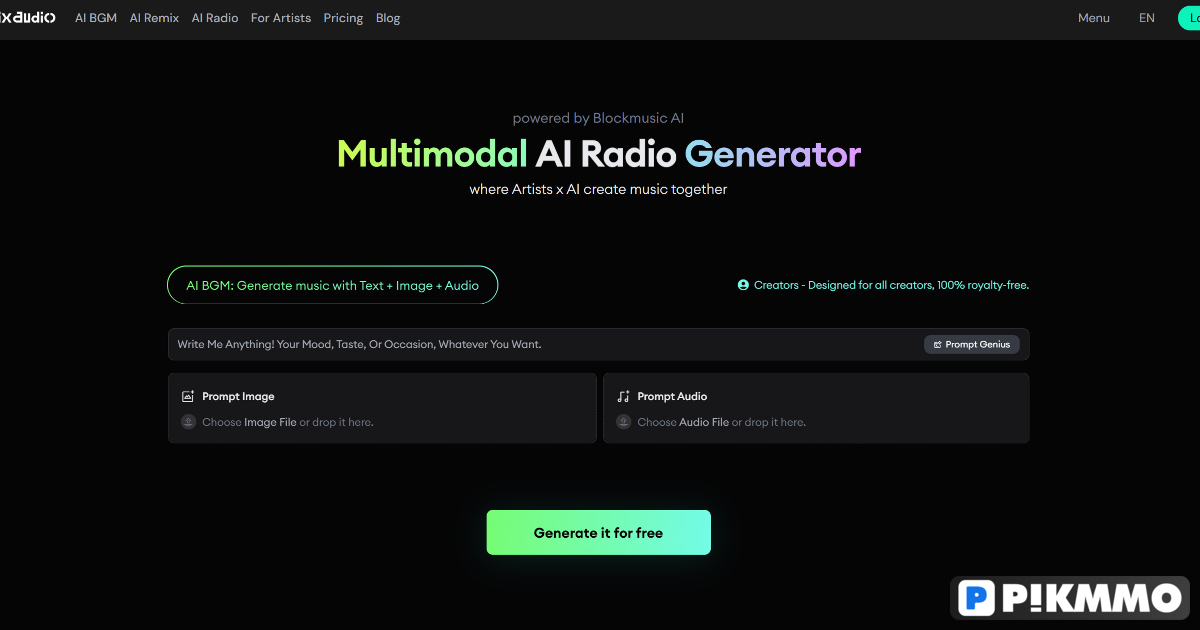The image size is (1200, 630).
Task: Click the Prompt Image label
Action: coord(238,396)
